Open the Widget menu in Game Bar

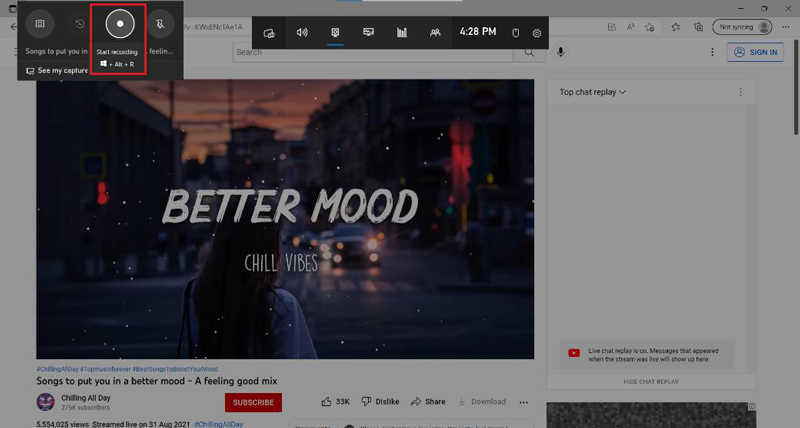click(x=269, y=33)
